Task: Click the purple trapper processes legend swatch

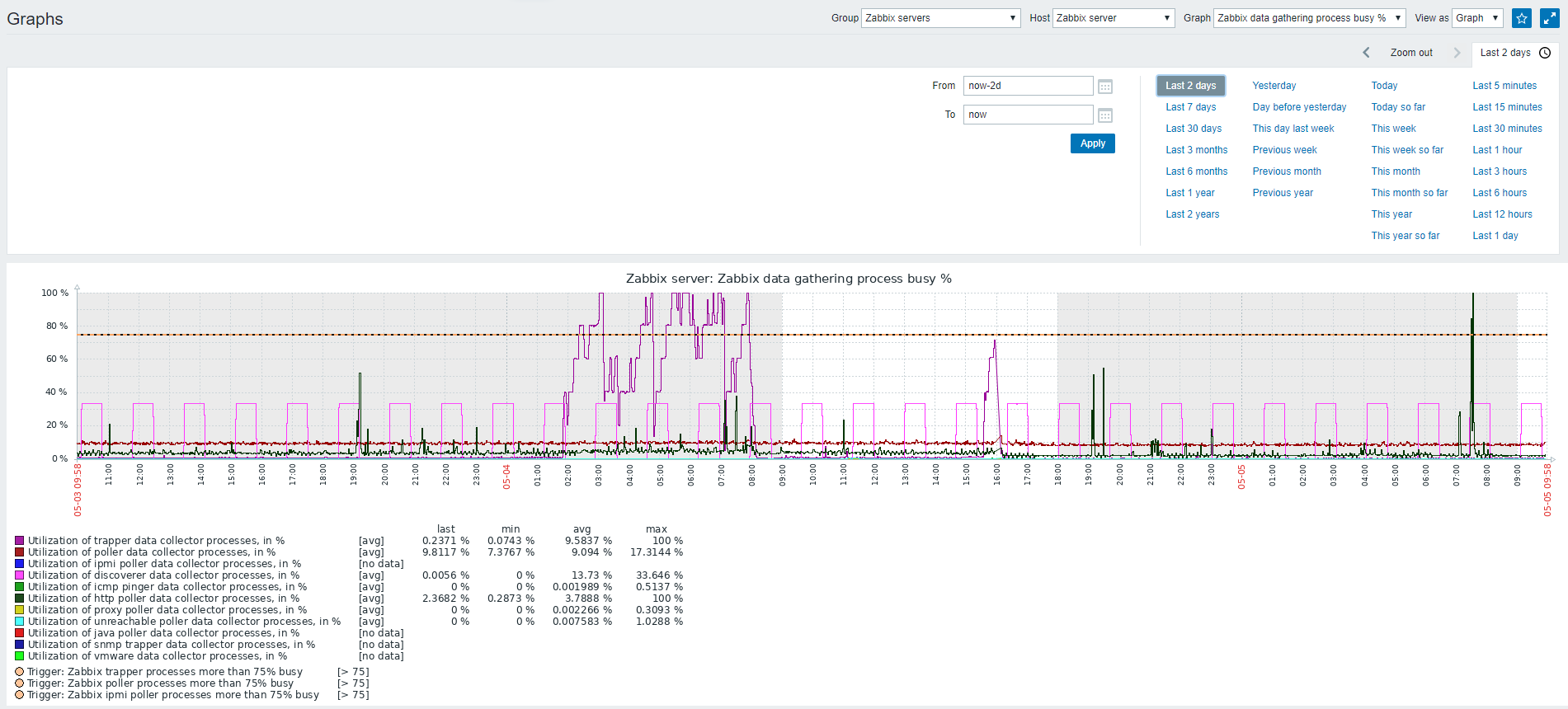Action: coord(19,541)
